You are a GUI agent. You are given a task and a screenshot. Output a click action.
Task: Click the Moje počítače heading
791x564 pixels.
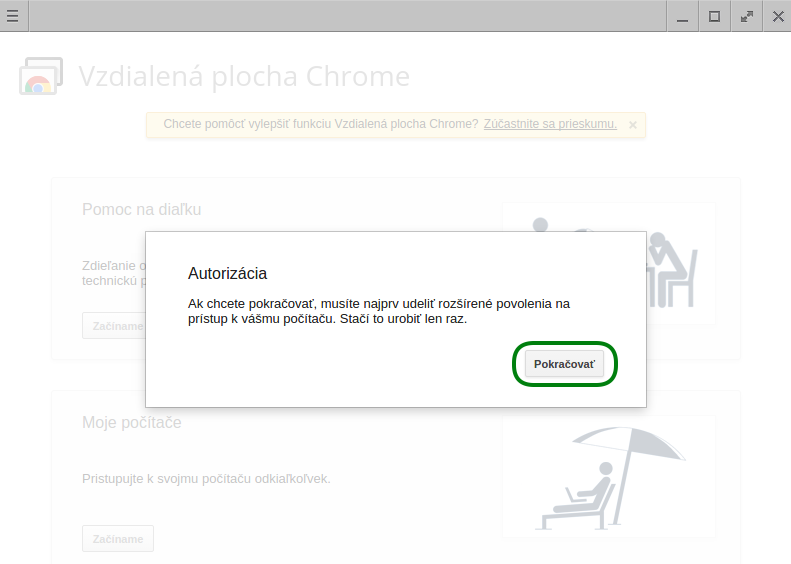(132, 422)
